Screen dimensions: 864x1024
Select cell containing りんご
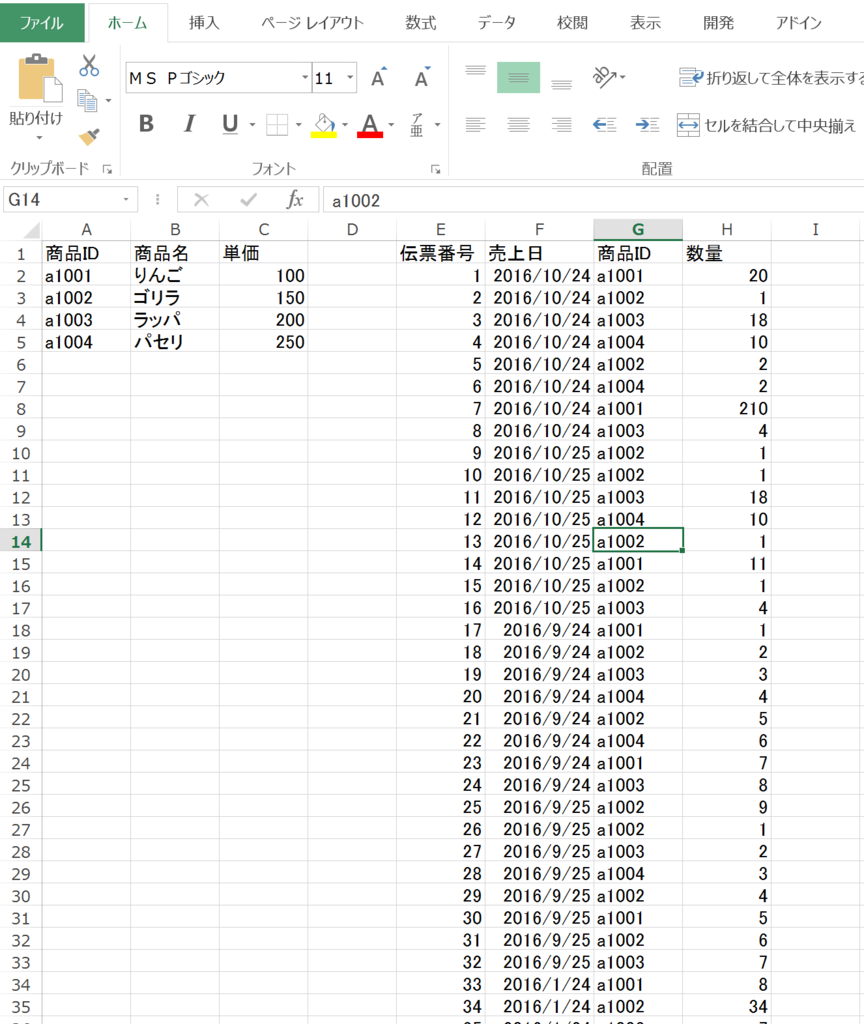[x=174, y=276]
